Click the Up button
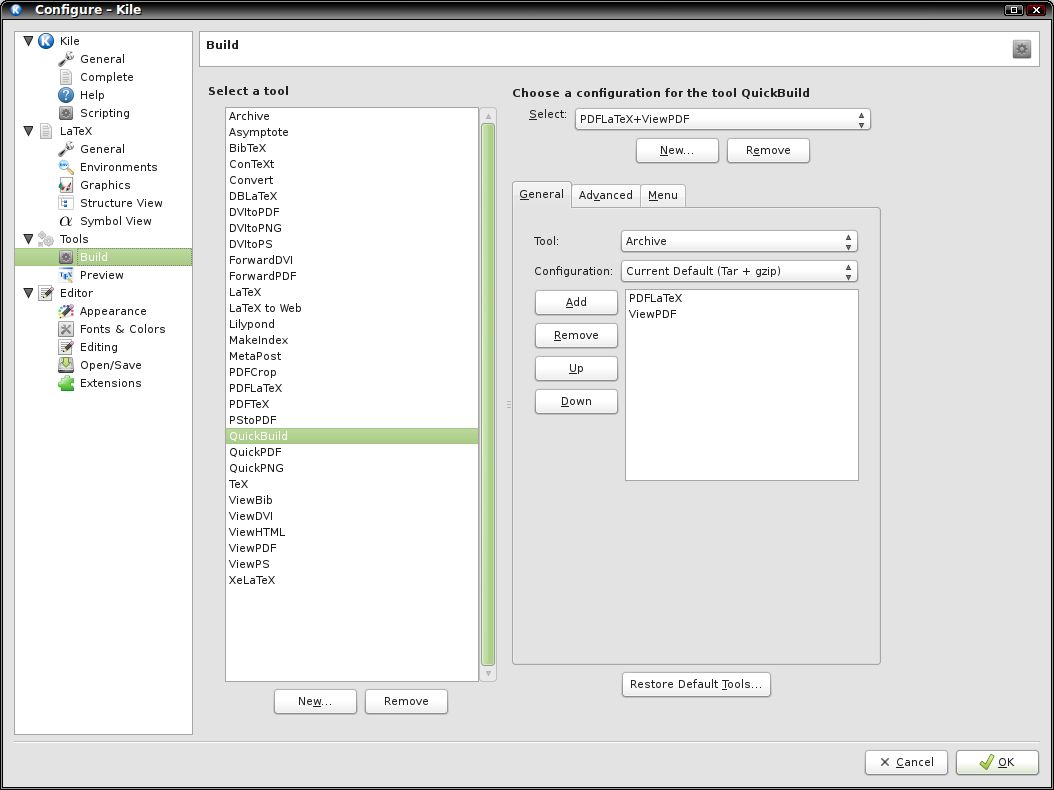The width and height of the screenshot is (1054, 790). [576, 368]
